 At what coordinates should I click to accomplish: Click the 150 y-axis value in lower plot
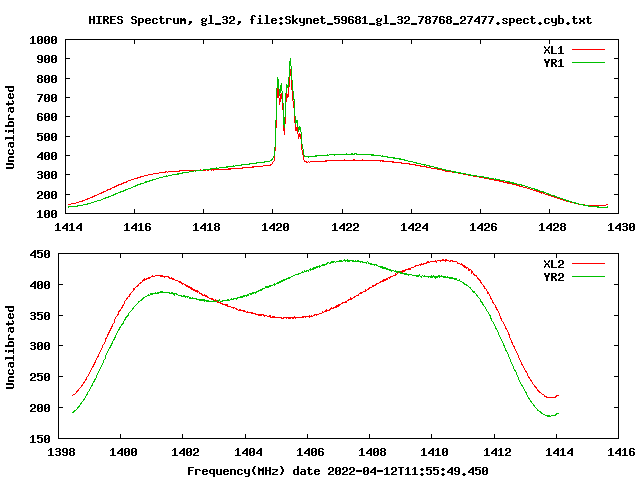40,439
